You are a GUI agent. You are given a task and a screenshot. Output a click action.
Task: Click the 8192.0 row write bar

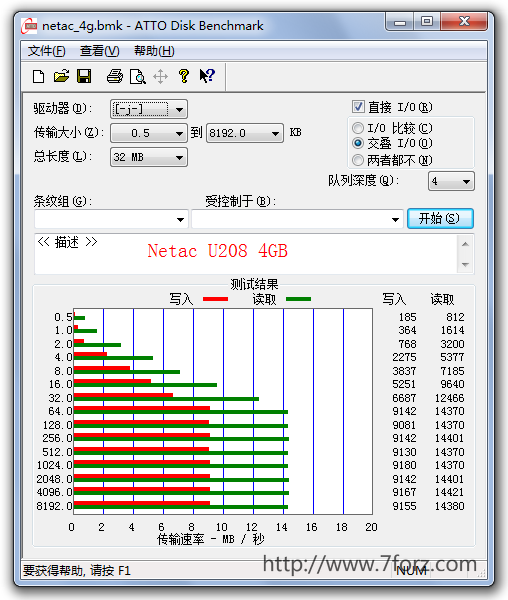(142, 503)
